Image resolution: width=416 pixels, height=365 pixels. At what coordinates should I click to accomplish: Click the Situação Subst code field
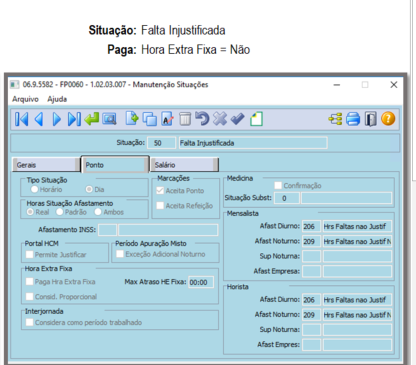[287, 198]
